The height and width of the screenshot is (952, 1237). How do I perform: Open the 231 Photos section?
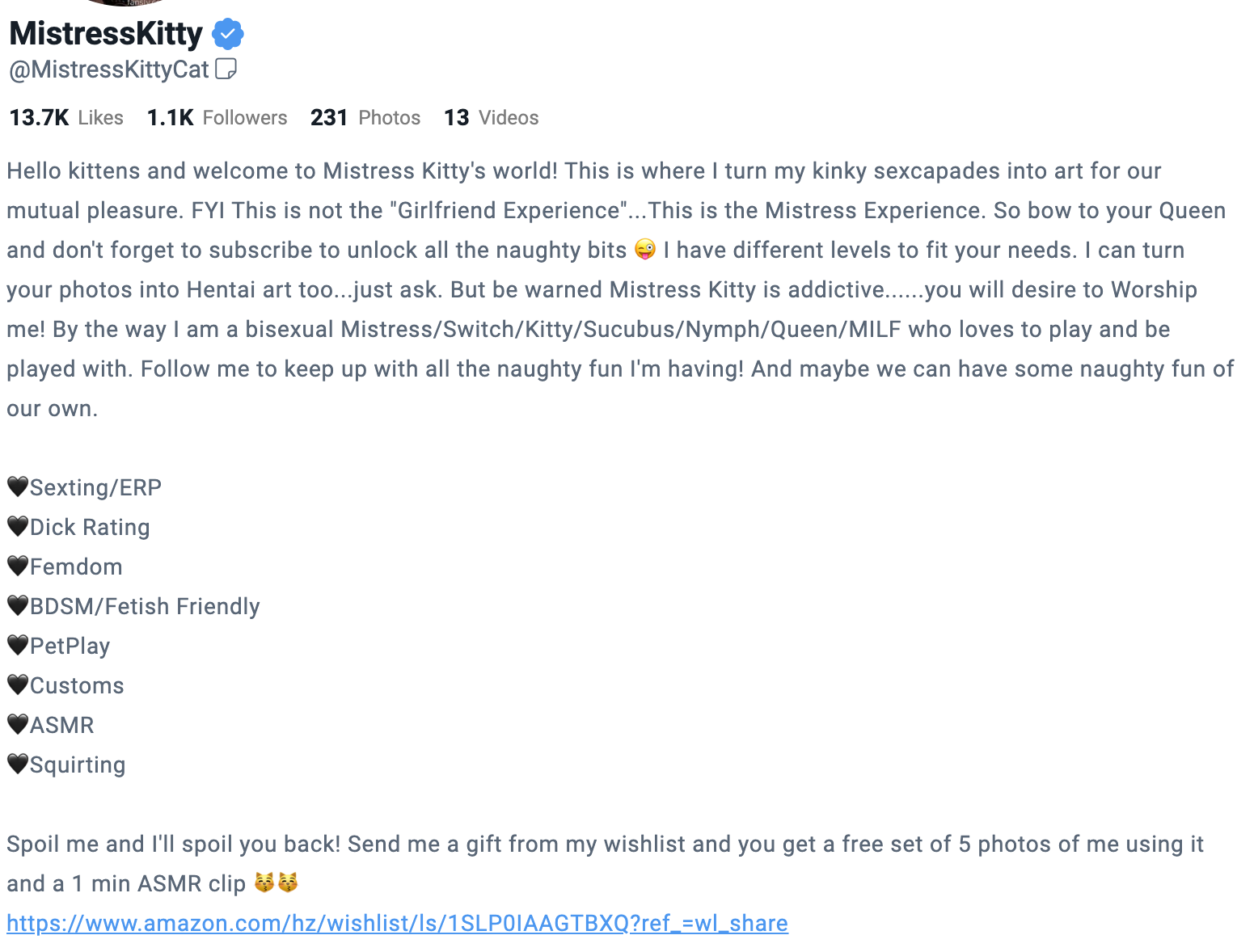(x=365, y=118)
